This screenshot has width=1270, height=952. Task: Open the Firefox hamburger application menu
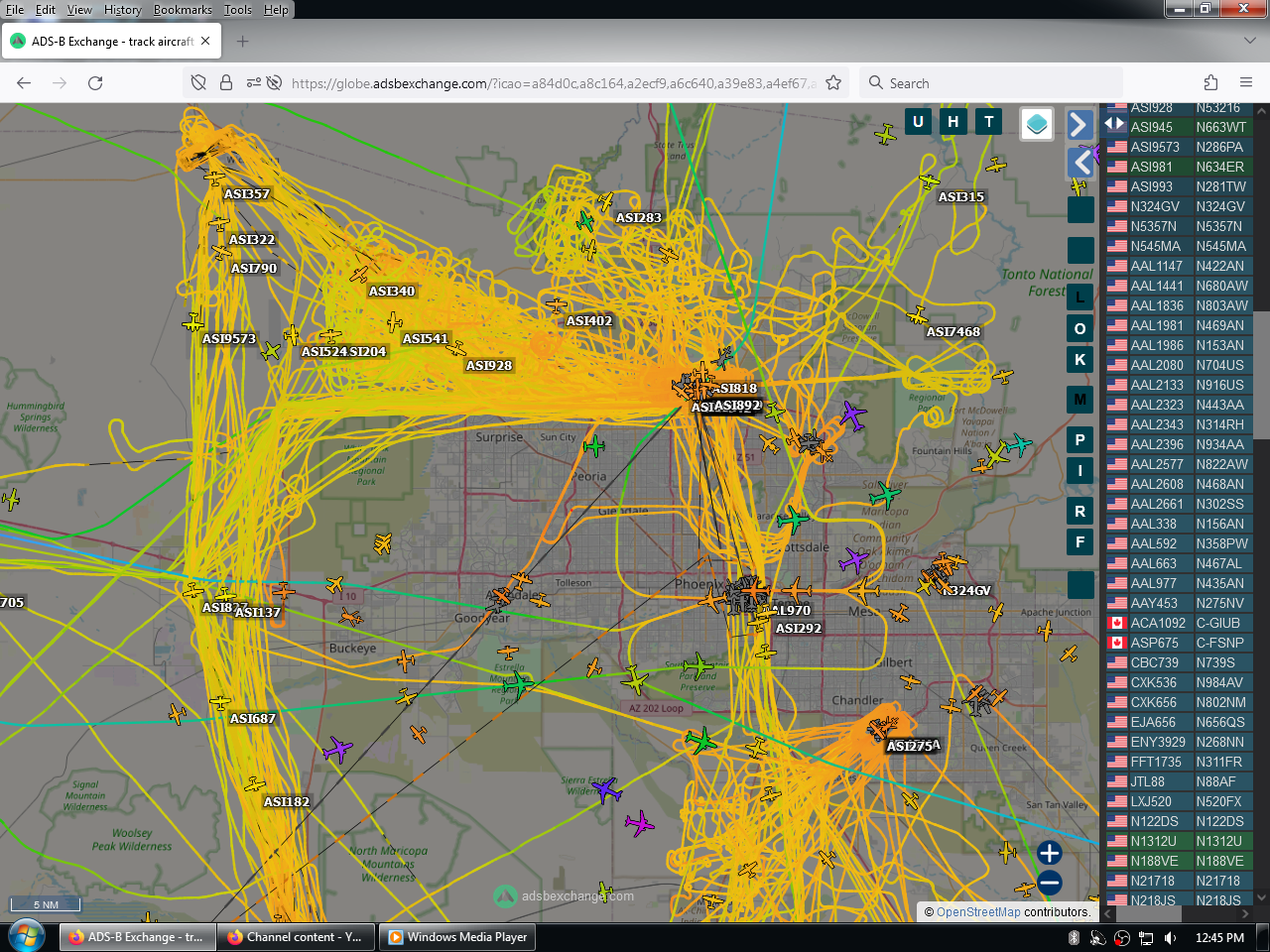1246,83
